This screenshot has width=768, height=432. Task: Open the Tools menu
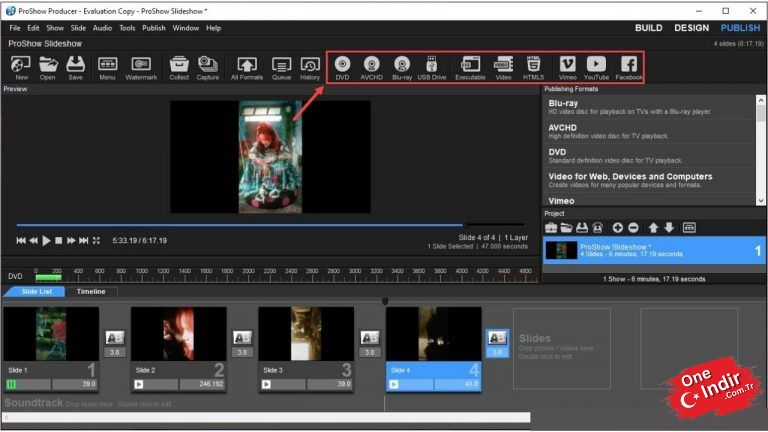pos(127,28)
